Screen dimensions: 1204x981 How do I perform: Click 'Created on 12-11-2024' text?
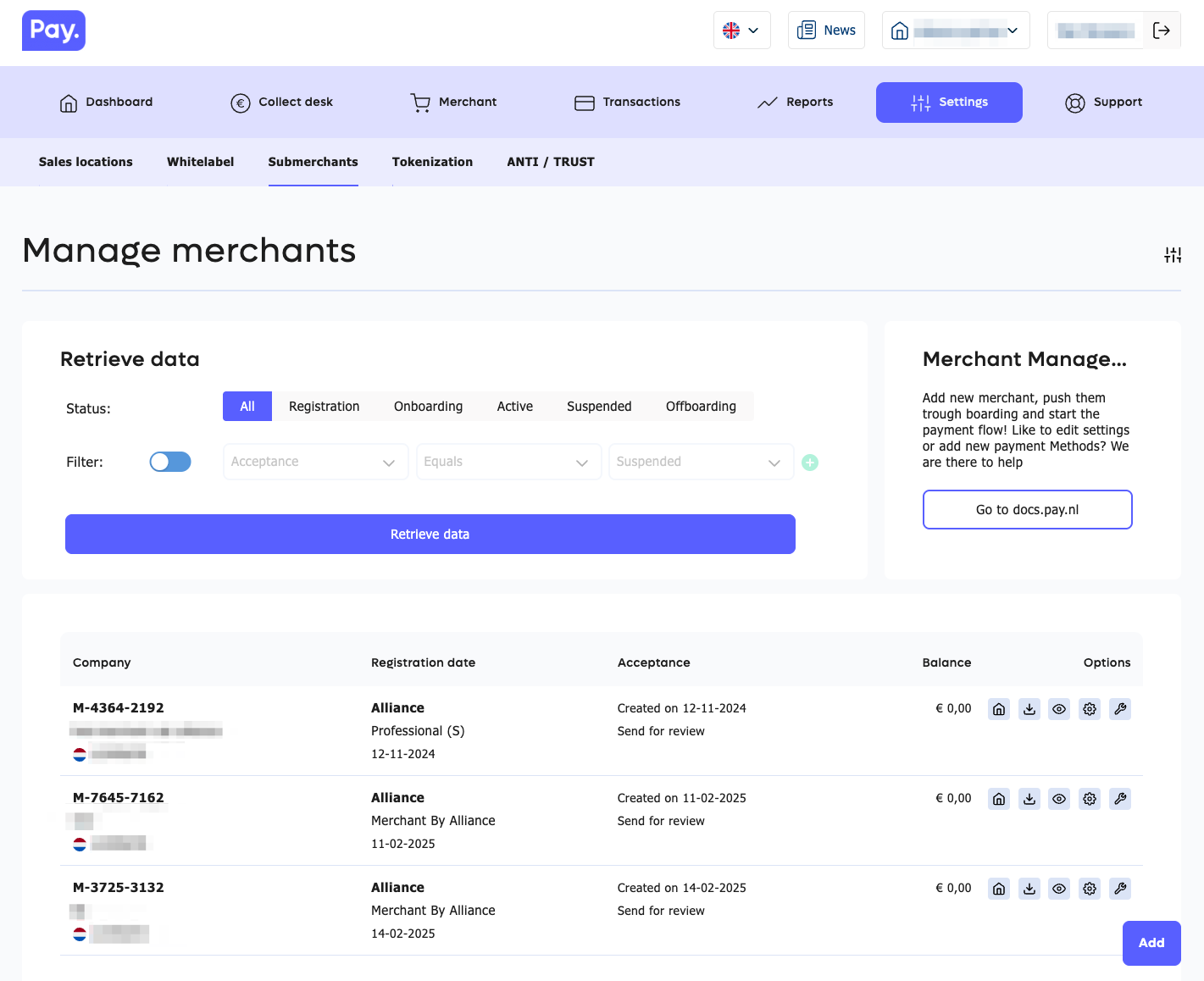[682, 708]
